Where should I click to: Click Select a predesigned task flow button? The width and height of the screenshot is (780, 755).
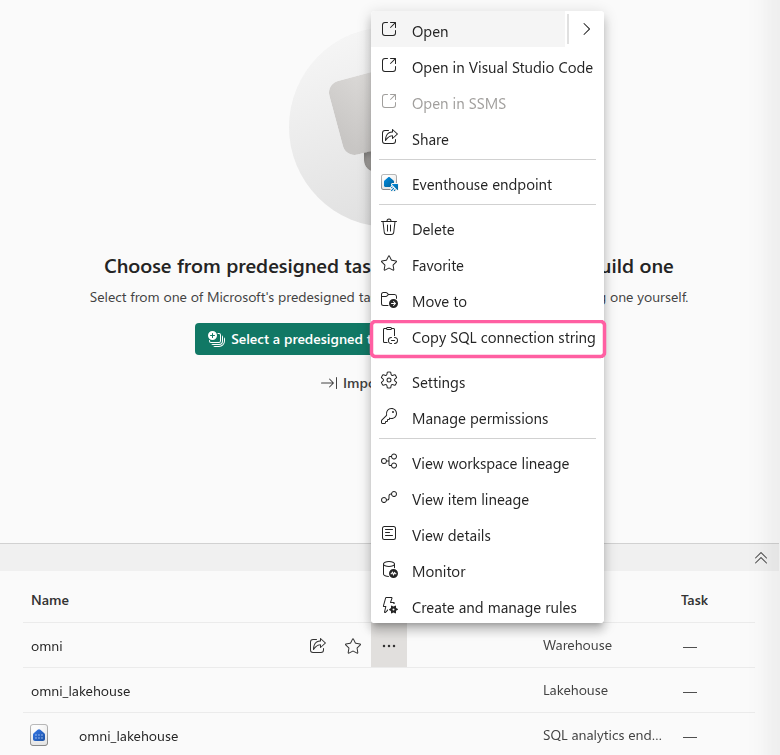pos(283,339)
